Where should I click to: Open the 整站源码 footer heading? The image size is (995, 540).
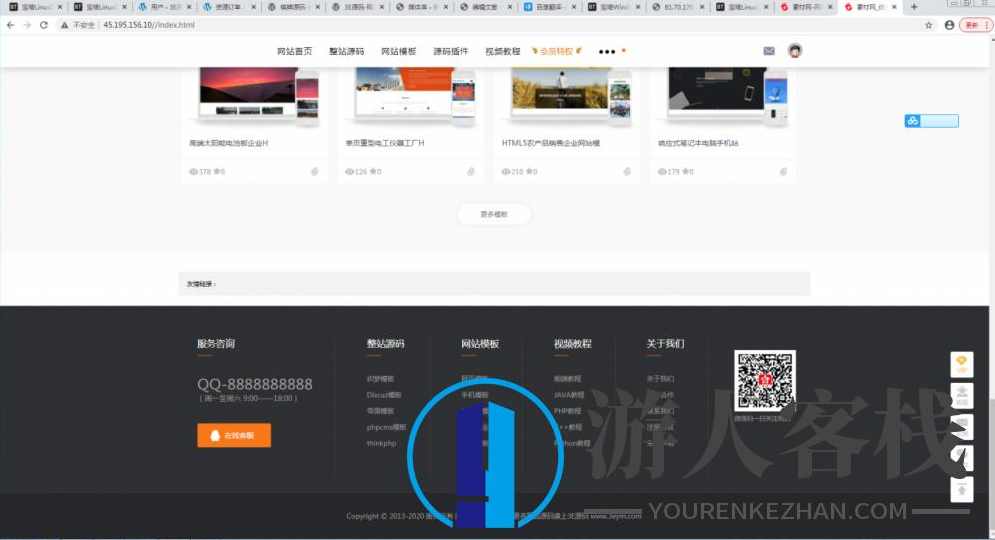[x=385, y=343]
